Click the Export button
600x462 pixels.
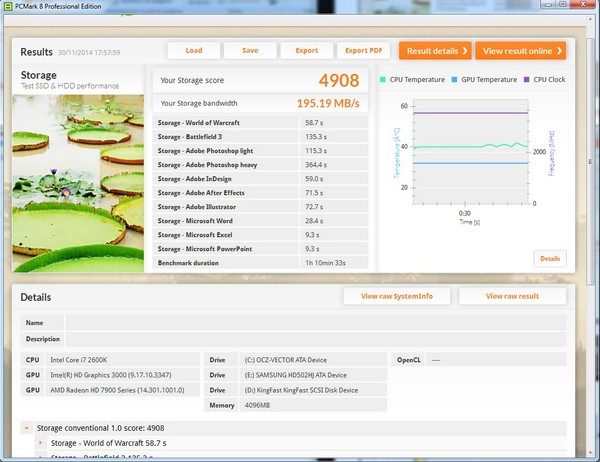click(307, 51)
